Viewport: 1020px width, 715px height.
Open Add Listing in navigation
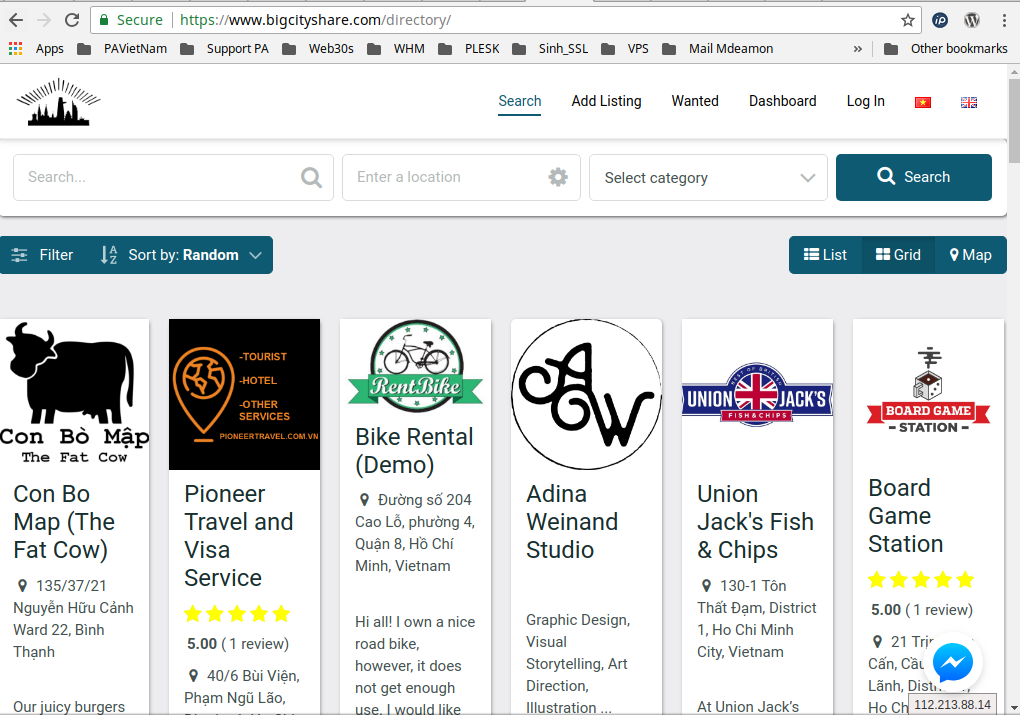point(606,101)
